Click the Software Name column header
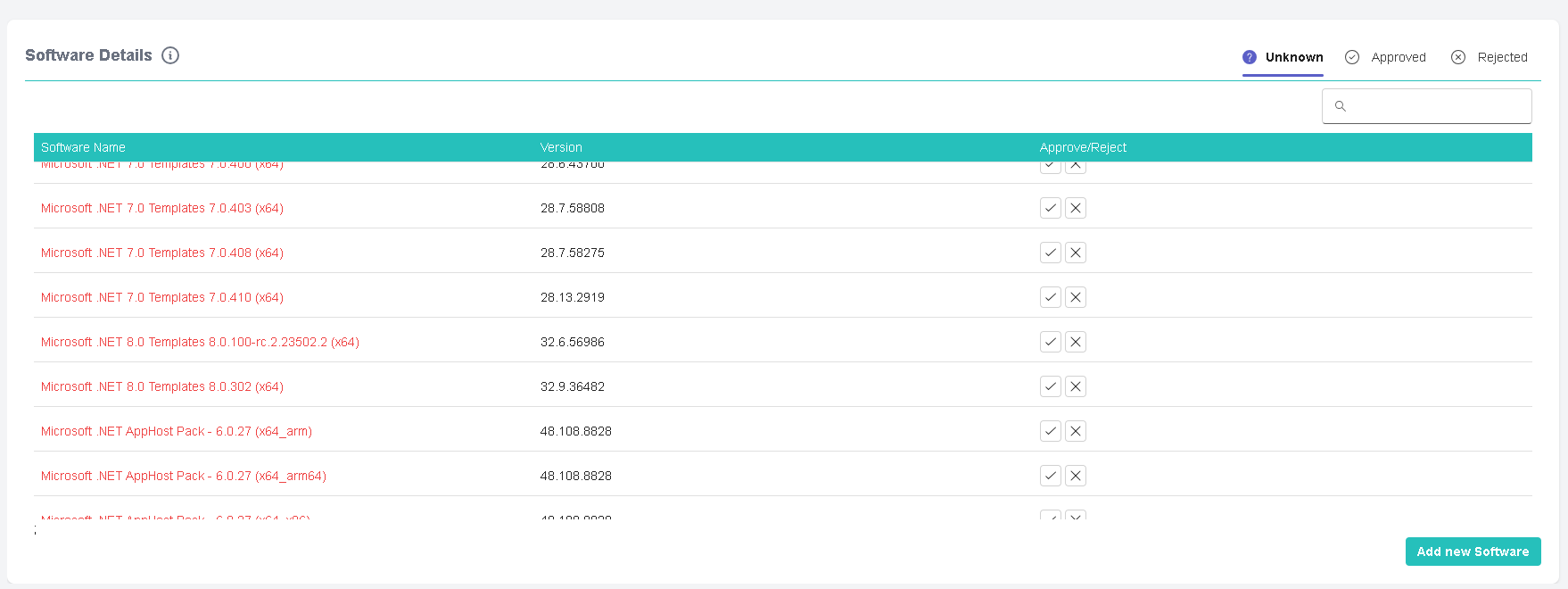The width and height of the screenshot is (1568, 589). tap(83, 147)
